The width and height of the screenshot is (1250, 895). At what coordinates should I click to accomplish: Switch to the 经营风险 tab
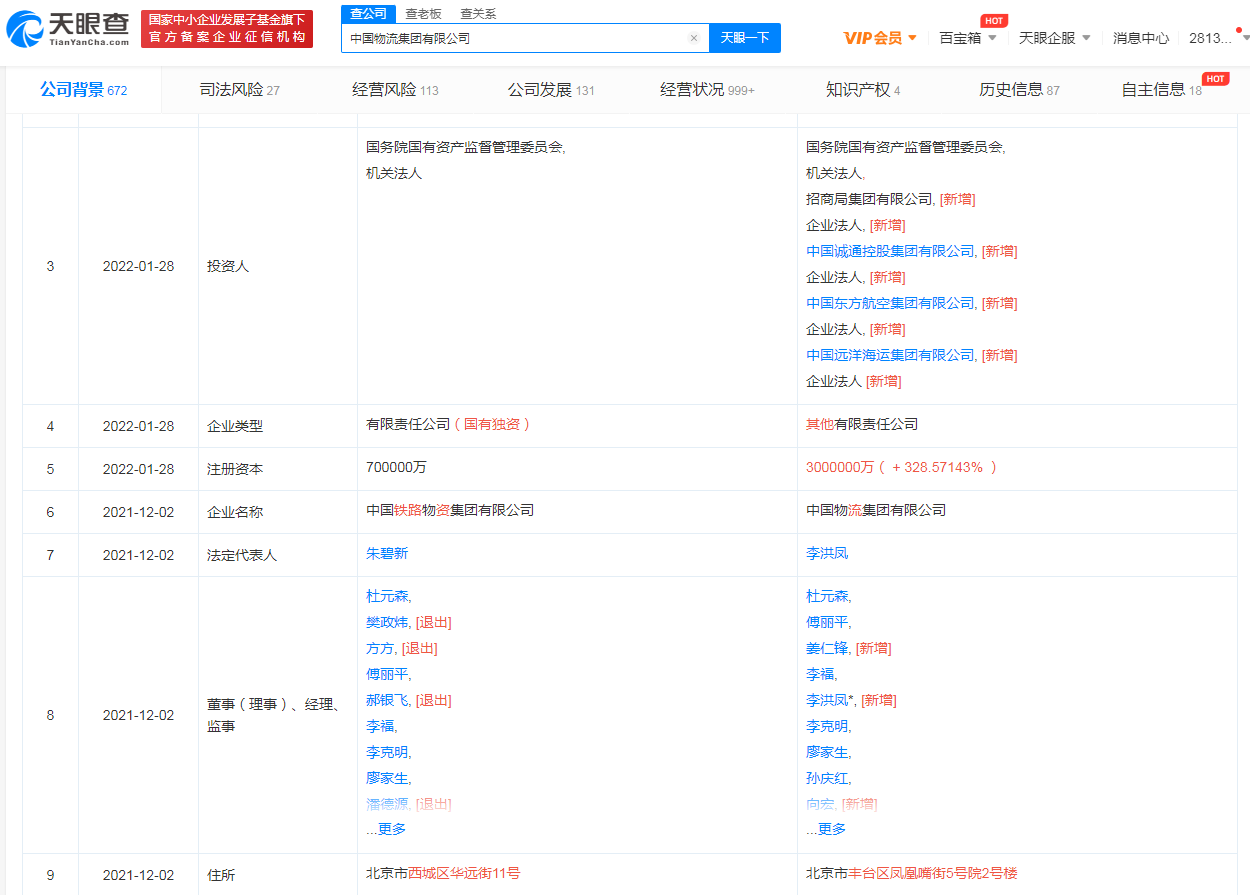(x=395, y=90)
